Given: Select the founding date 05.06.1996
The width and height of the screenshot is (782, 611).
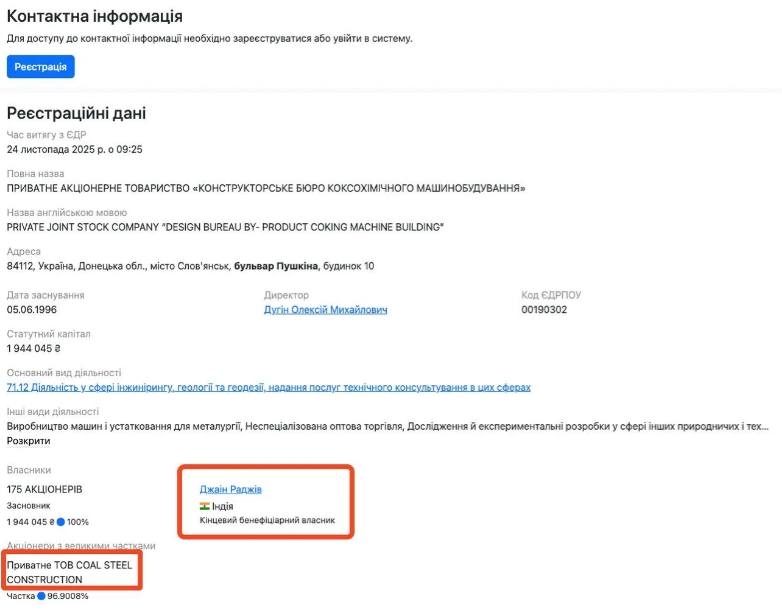Looking at the screenshot, I should tap(34, 310).
